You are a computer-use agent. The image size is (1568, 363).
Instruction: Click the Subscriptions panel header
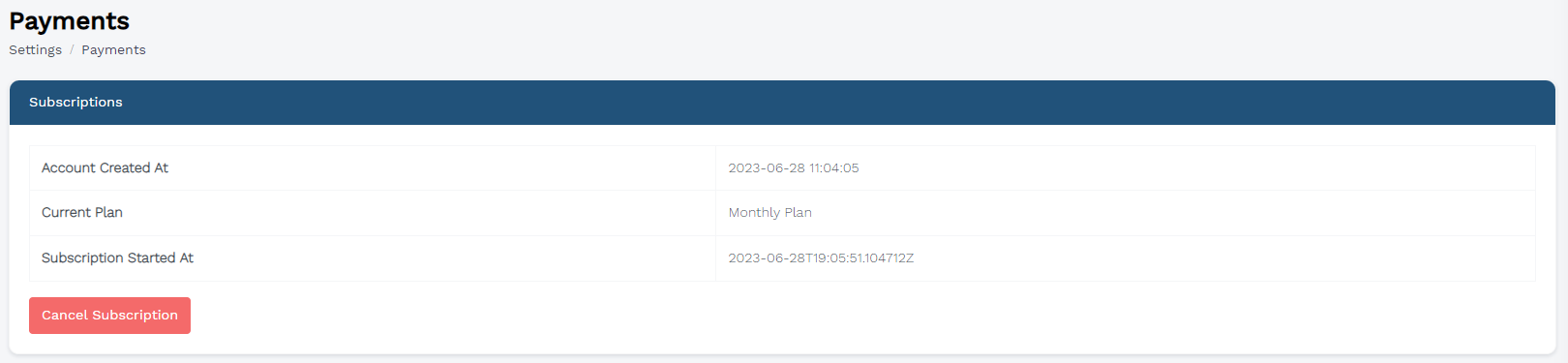pyautogui.click(x=782, y=103)
